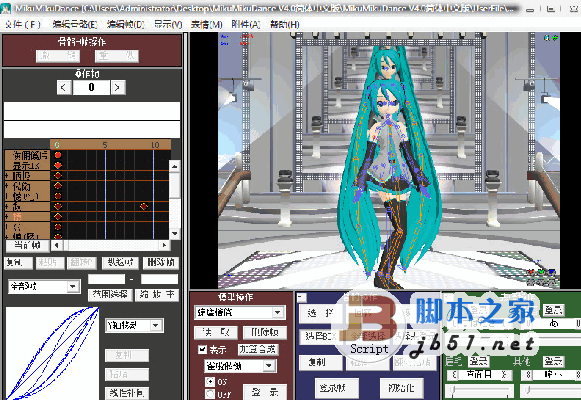Viewport: 581px width, 400px height.
Task: Open the 表情(M) menu
Action: point(206,25)
